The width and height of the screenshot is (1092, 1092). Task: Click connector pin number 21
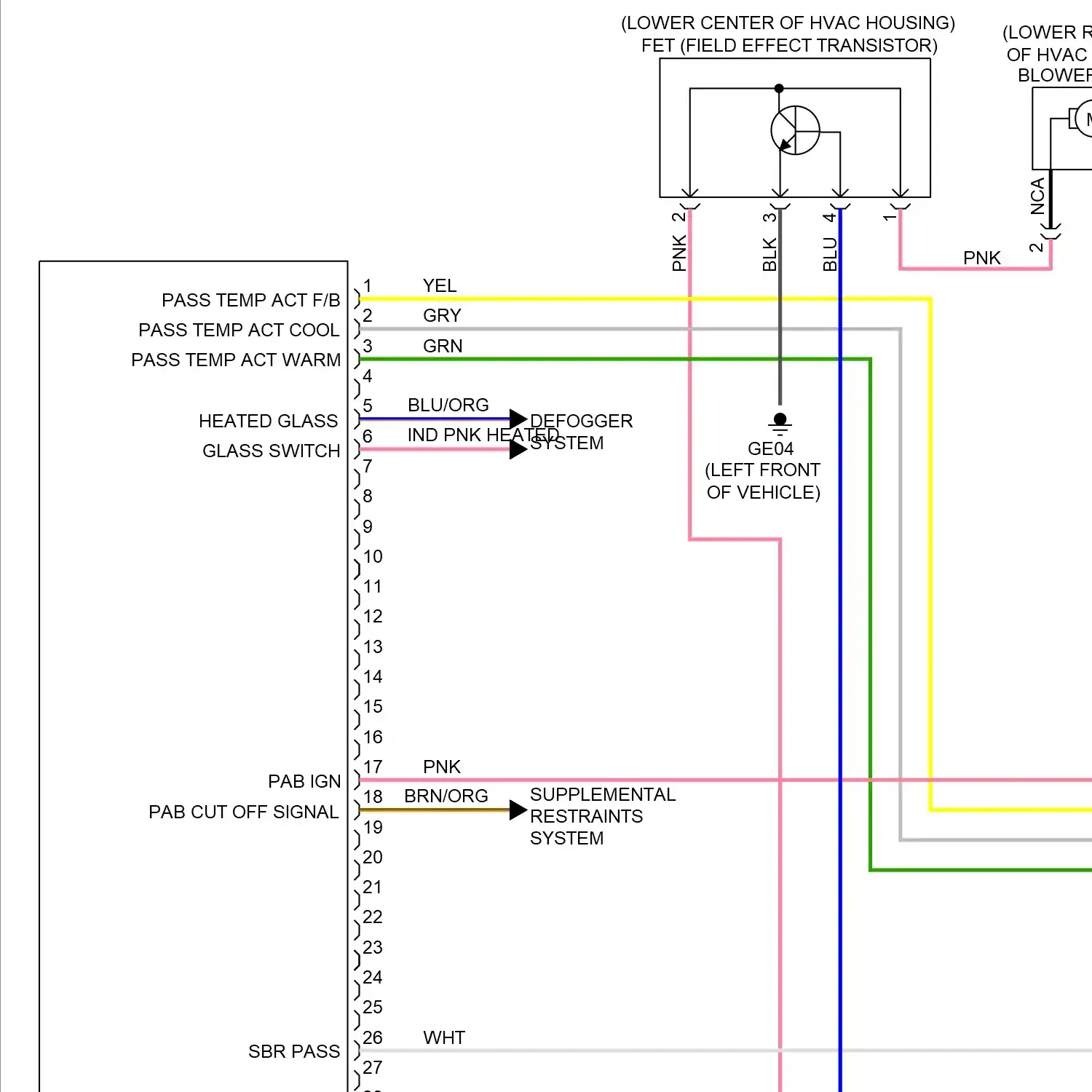click(x=372, y=887)
